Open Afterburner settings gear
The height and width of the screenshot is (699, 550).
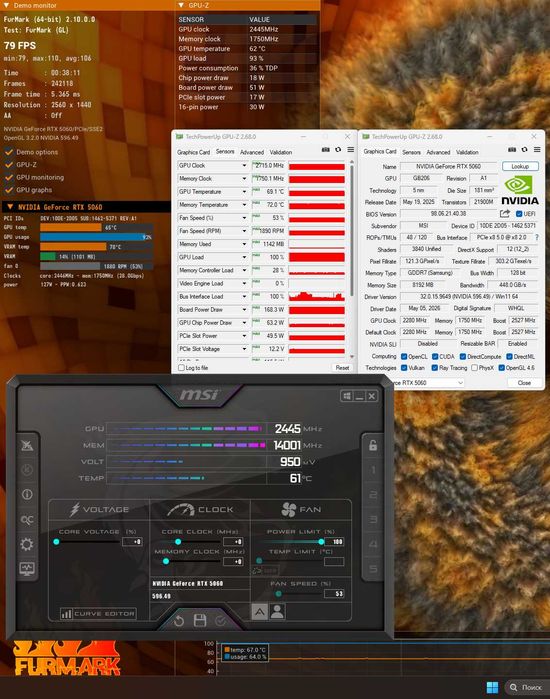(x=27, y=544)
